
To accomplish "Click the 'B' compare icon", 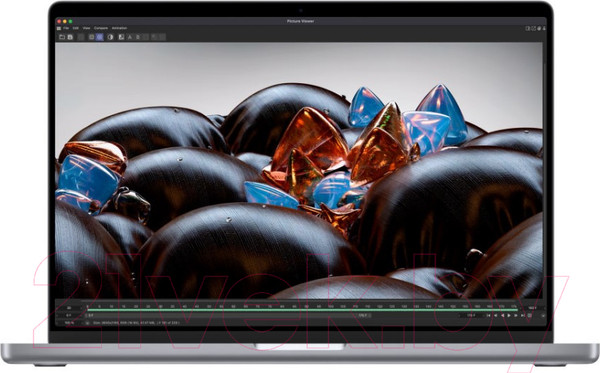I will 138,37.
